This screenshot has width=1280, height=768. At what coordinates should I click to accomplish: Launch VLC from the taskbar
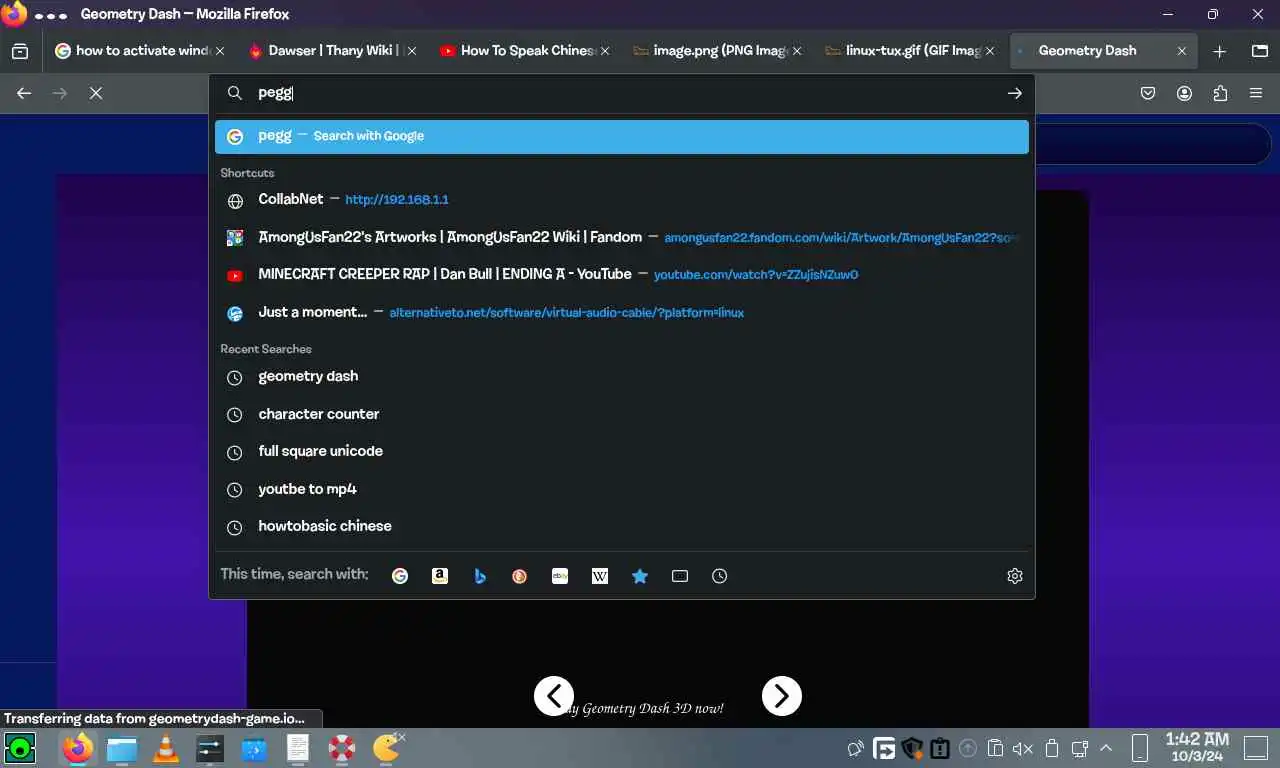(166, 748)
